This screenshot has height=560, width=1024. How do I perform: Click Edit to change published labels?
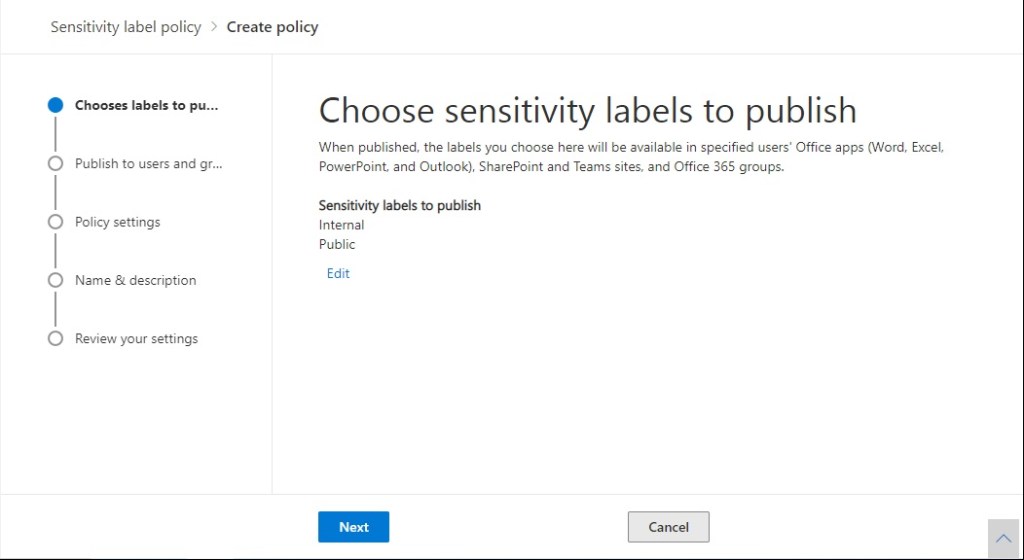point(338,273)
